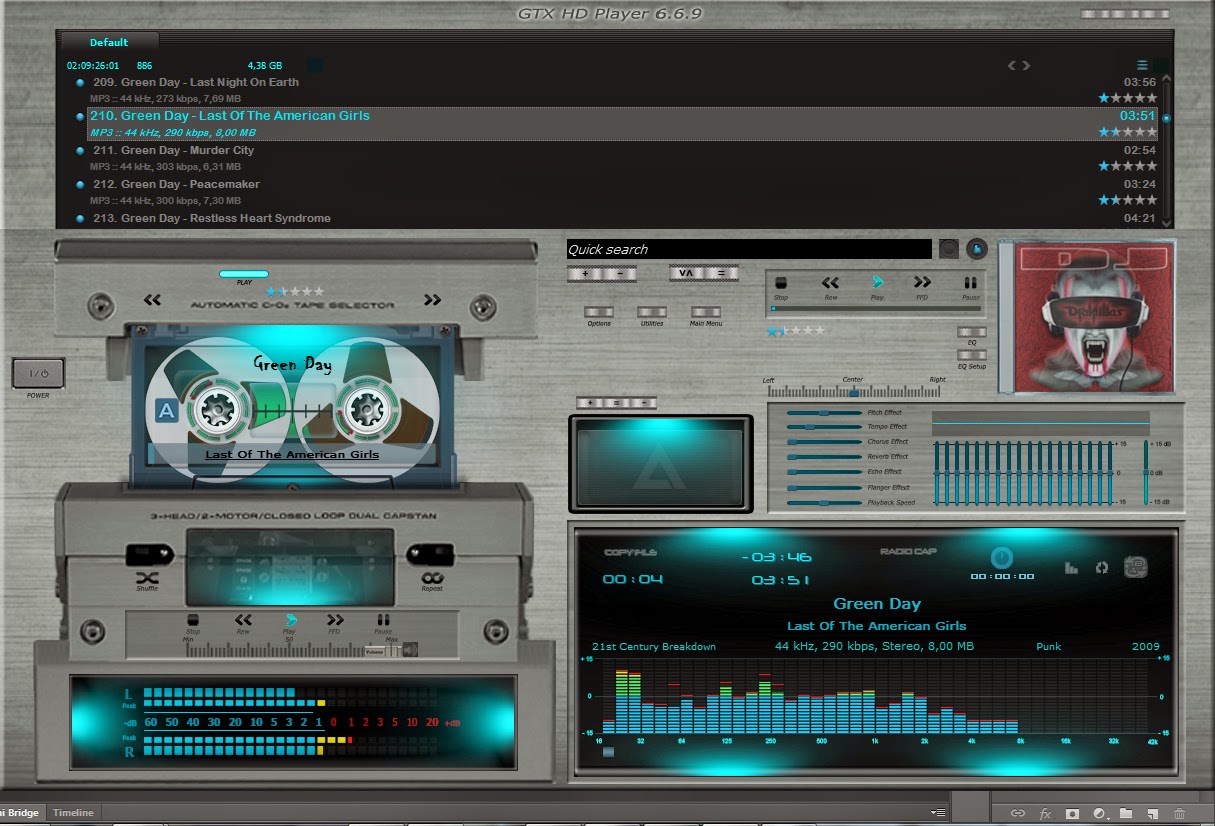Stop playback from the panel under Quick search
Image resolution: width=1215 pixels, height=826 pixels.
coord(781,283)
